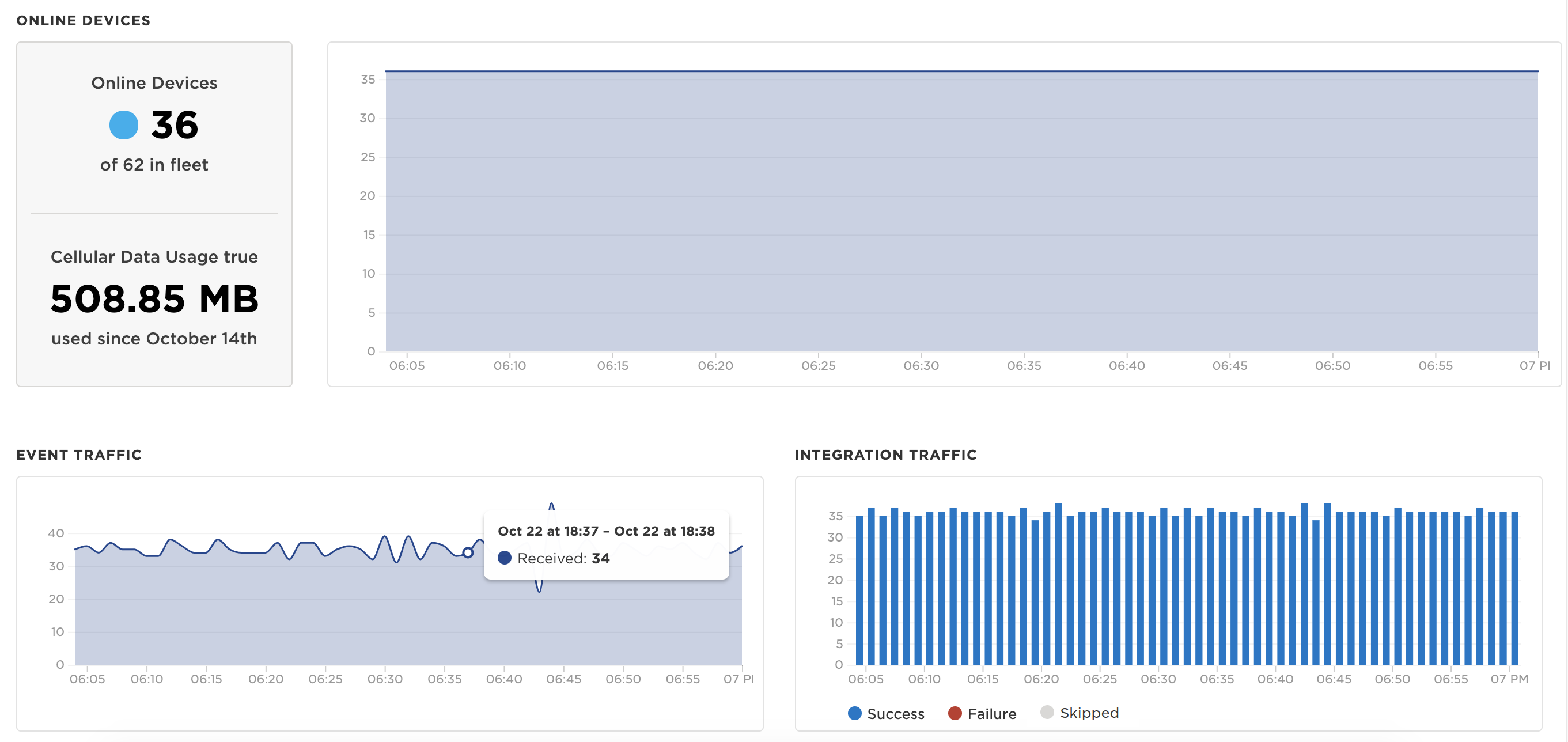Click the blue Success legend dot
1568x742 pixels.
click(x=855, y=713)
